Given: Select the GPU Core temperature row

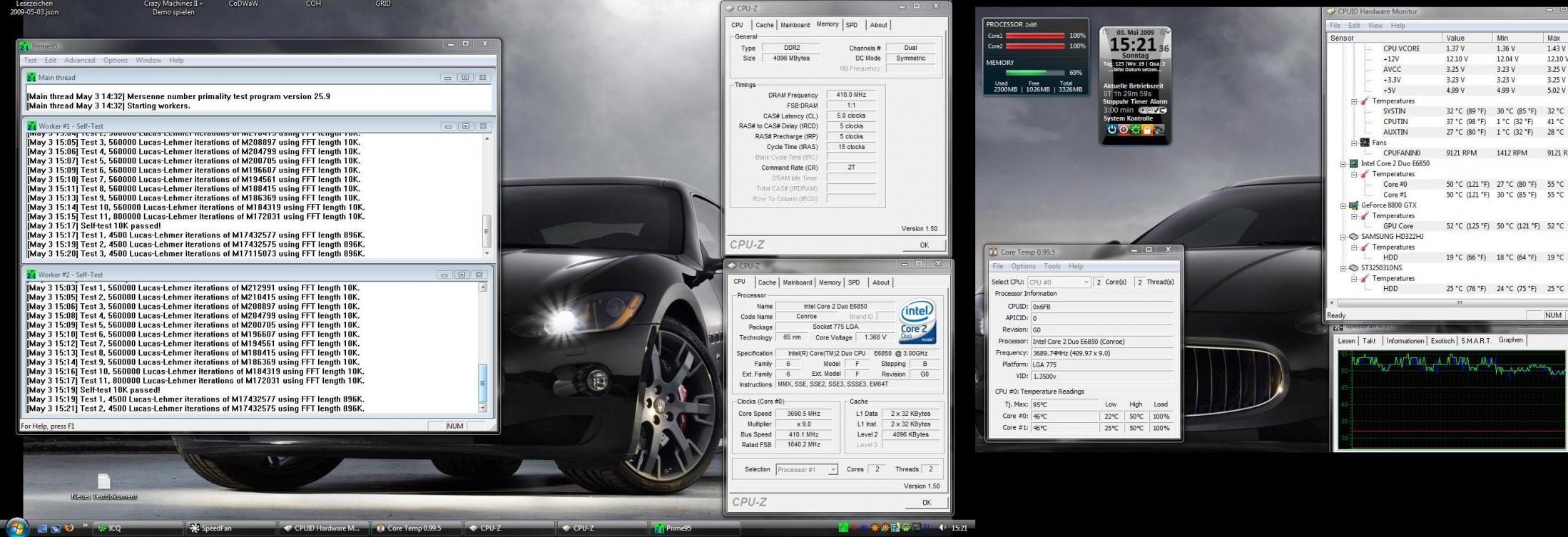Looking at the screenshot, I should coord(1474,226).
